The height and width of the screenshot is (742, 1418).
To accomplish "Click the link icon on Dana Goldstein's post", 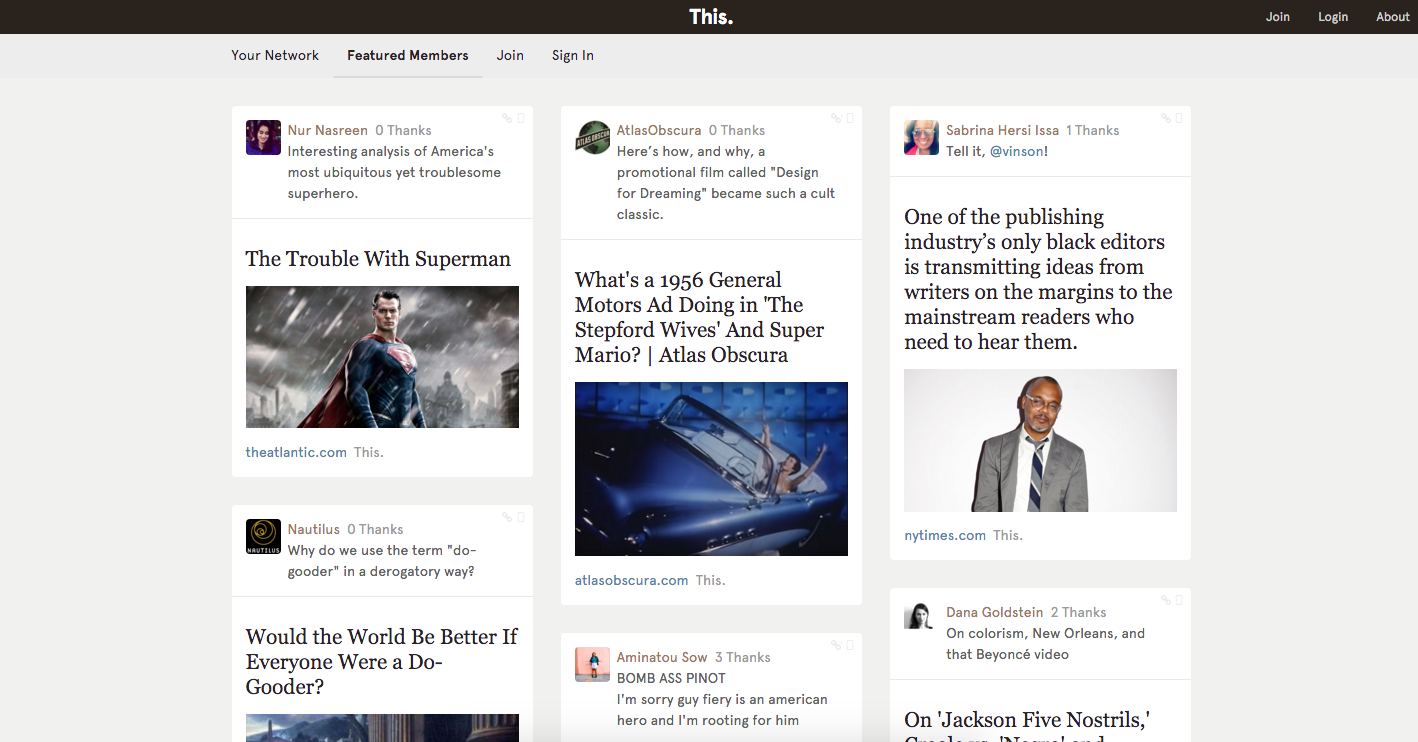I will 1165,600.
